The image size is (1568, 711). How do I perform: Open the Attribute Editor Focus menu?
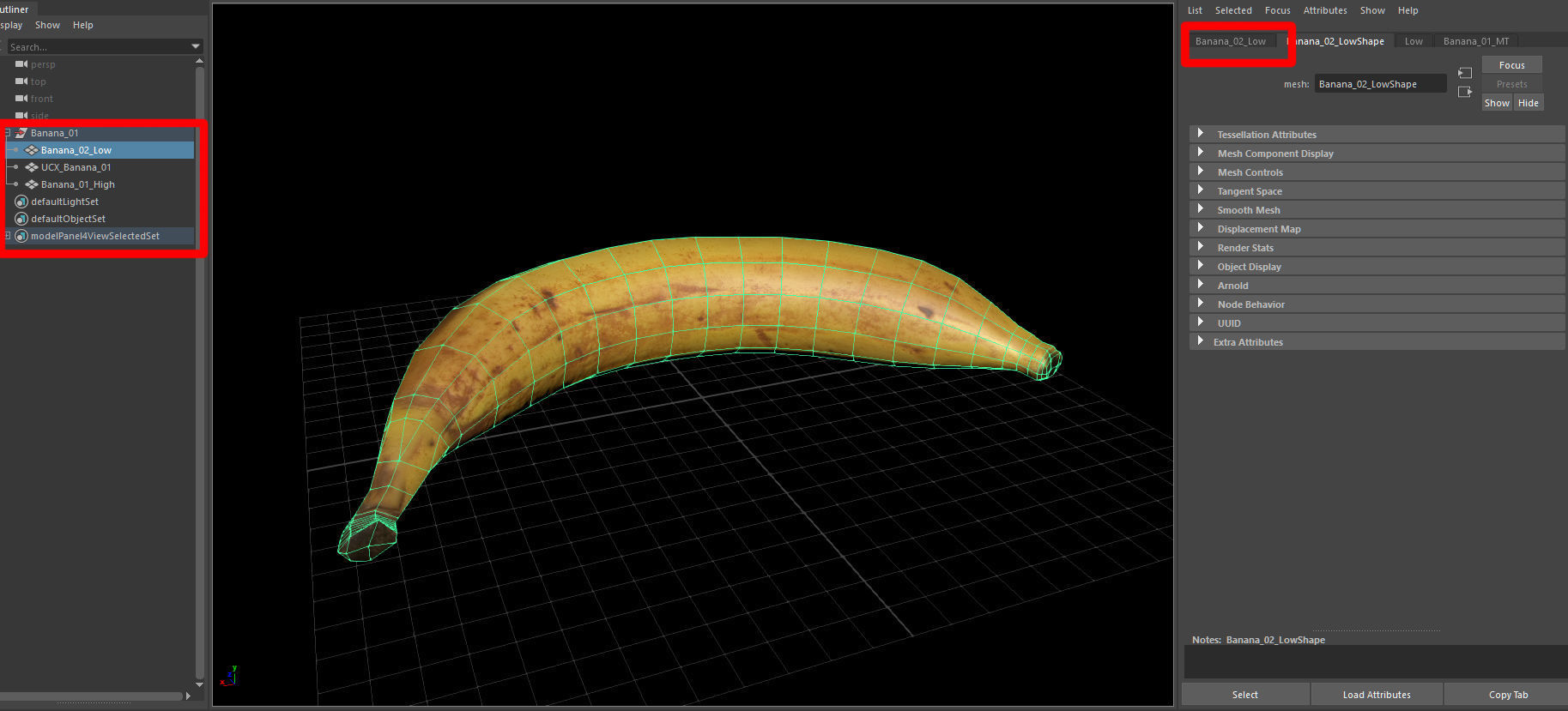click(1277, 10)
